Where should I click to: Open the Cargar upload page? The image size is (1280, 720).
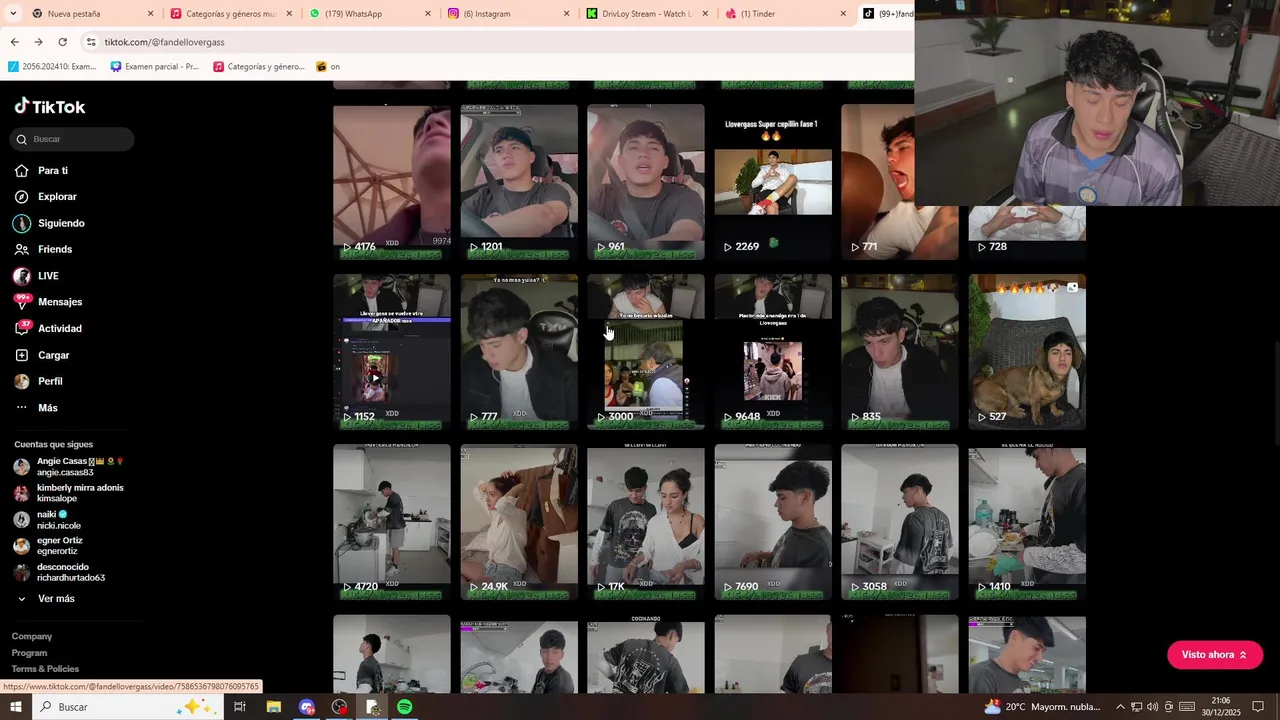click(x=42, y=355)
